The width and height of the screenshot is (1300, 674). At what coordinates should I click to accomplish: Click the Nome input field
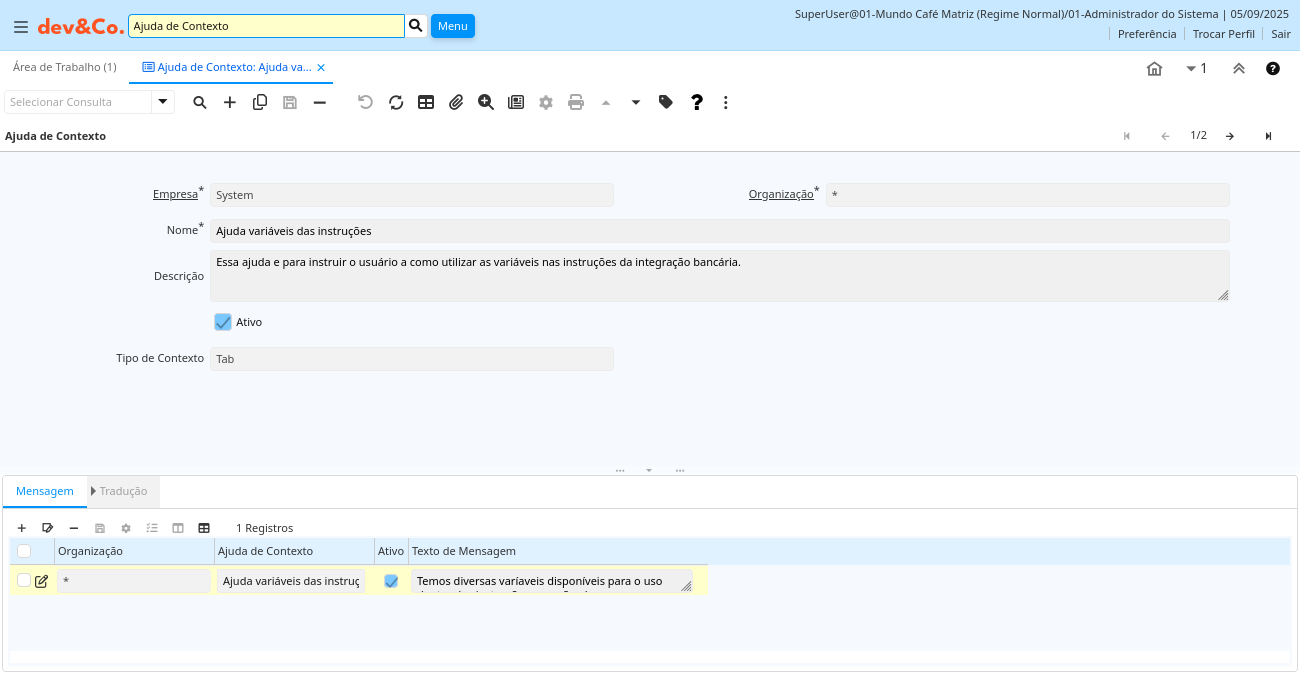[x=719, y=231]
